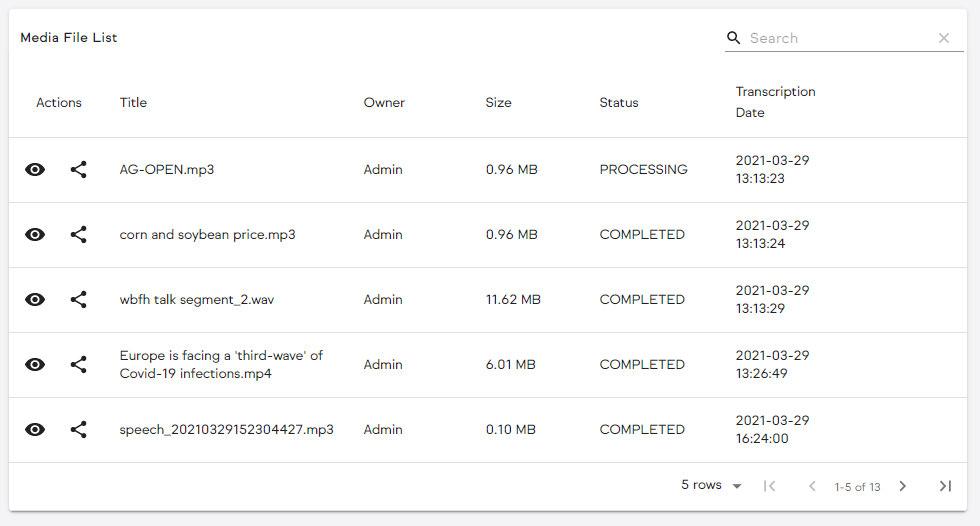Image resolution: width=980 pixels, height=526 pixels.
Task: Click the 2021-03-29 16:24:00 date cell
Action: 772,429
